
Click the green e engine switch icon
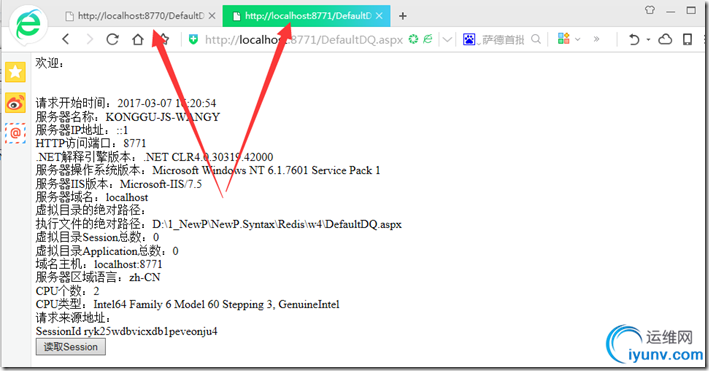427,39
